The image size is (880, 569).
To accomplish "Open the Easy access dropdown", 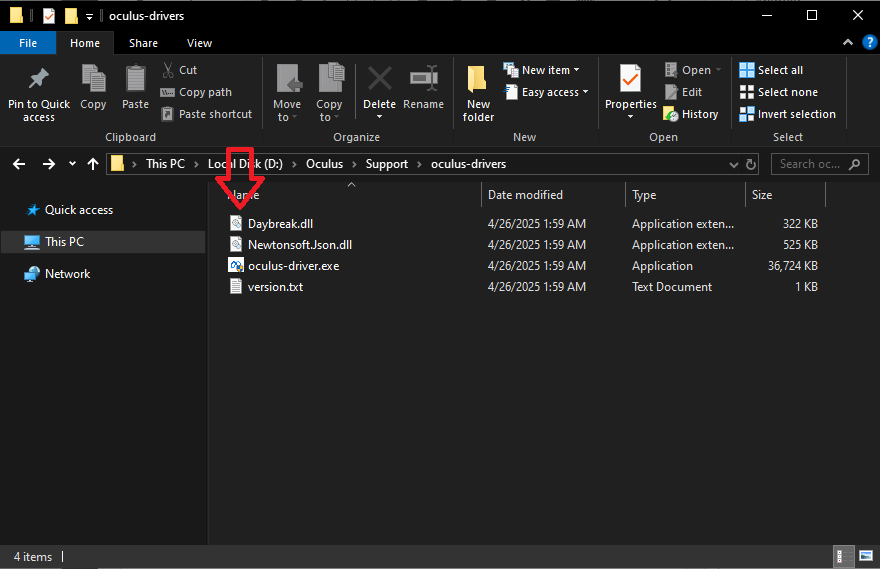I will [x=546, y=92].
